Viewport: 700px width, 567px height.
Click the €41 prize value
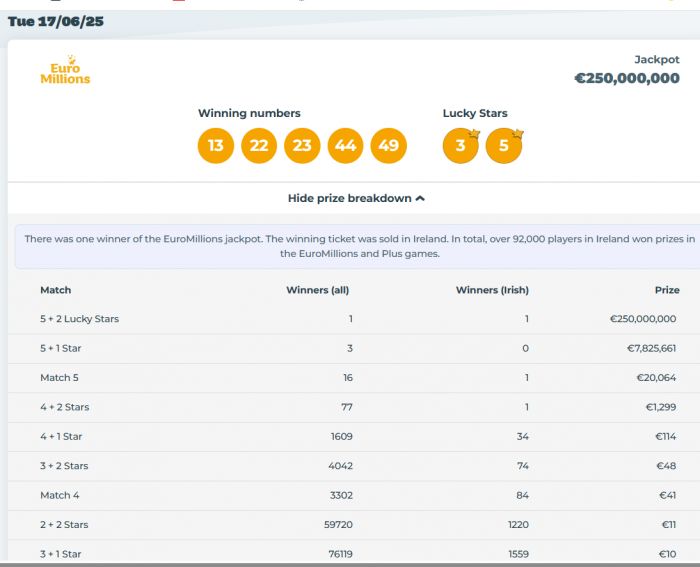(667, 495)
